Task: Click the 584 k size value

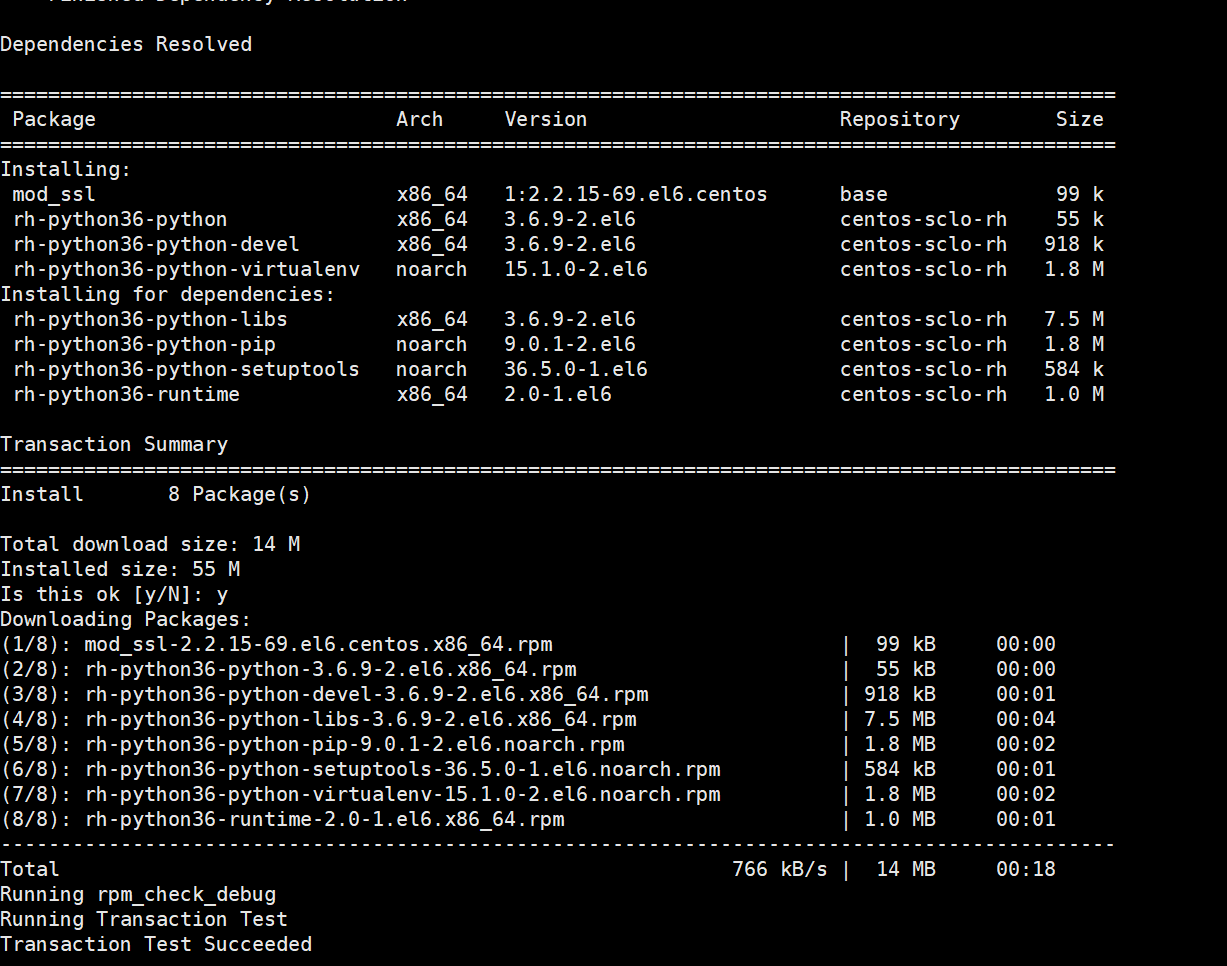Action: (1074, 369)
